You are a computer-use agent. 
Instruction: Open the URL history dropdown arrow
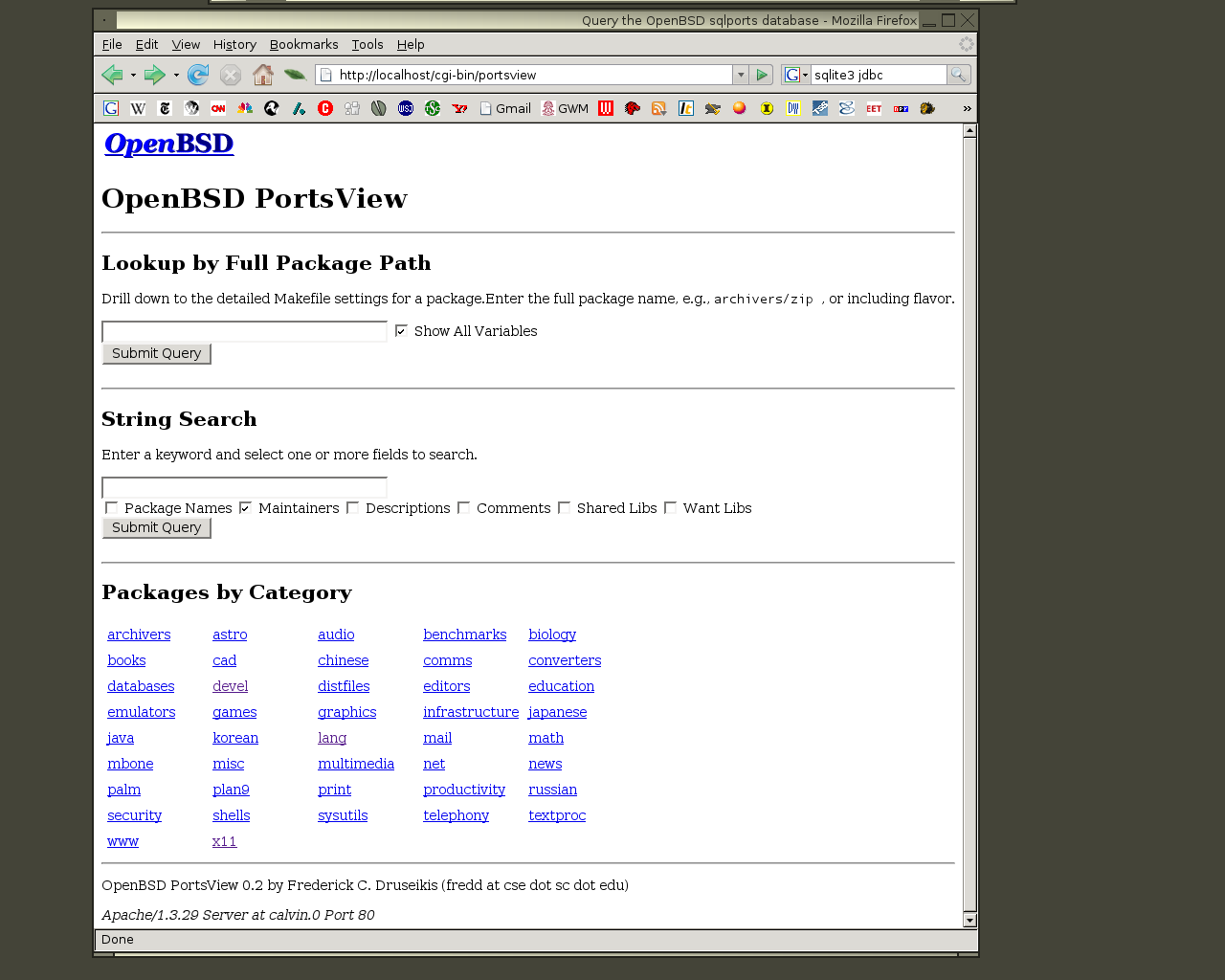pyautogui.click(x=741, y=75)
